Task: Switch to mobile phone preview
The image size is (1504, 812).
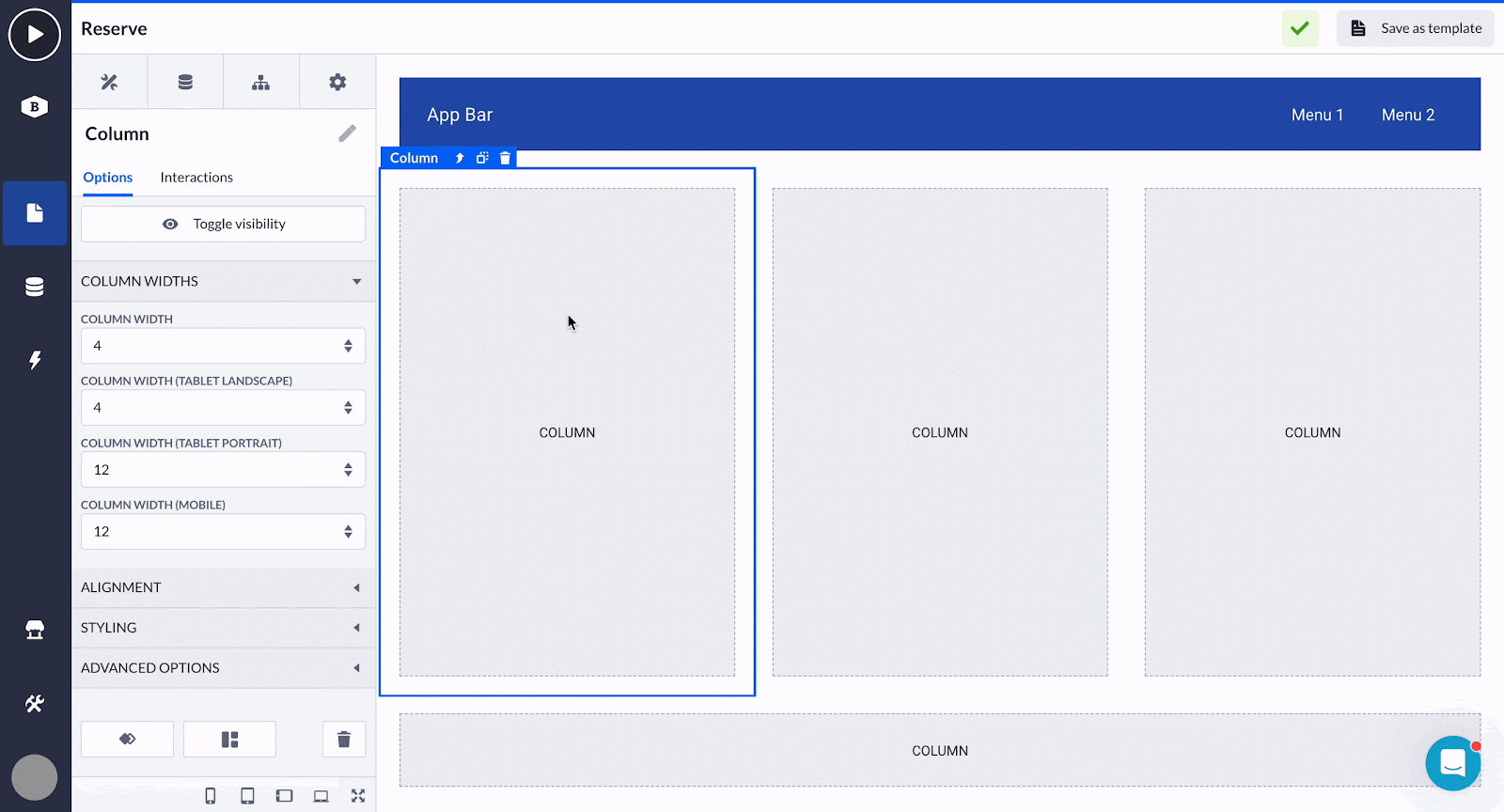Action: point(211,796)
